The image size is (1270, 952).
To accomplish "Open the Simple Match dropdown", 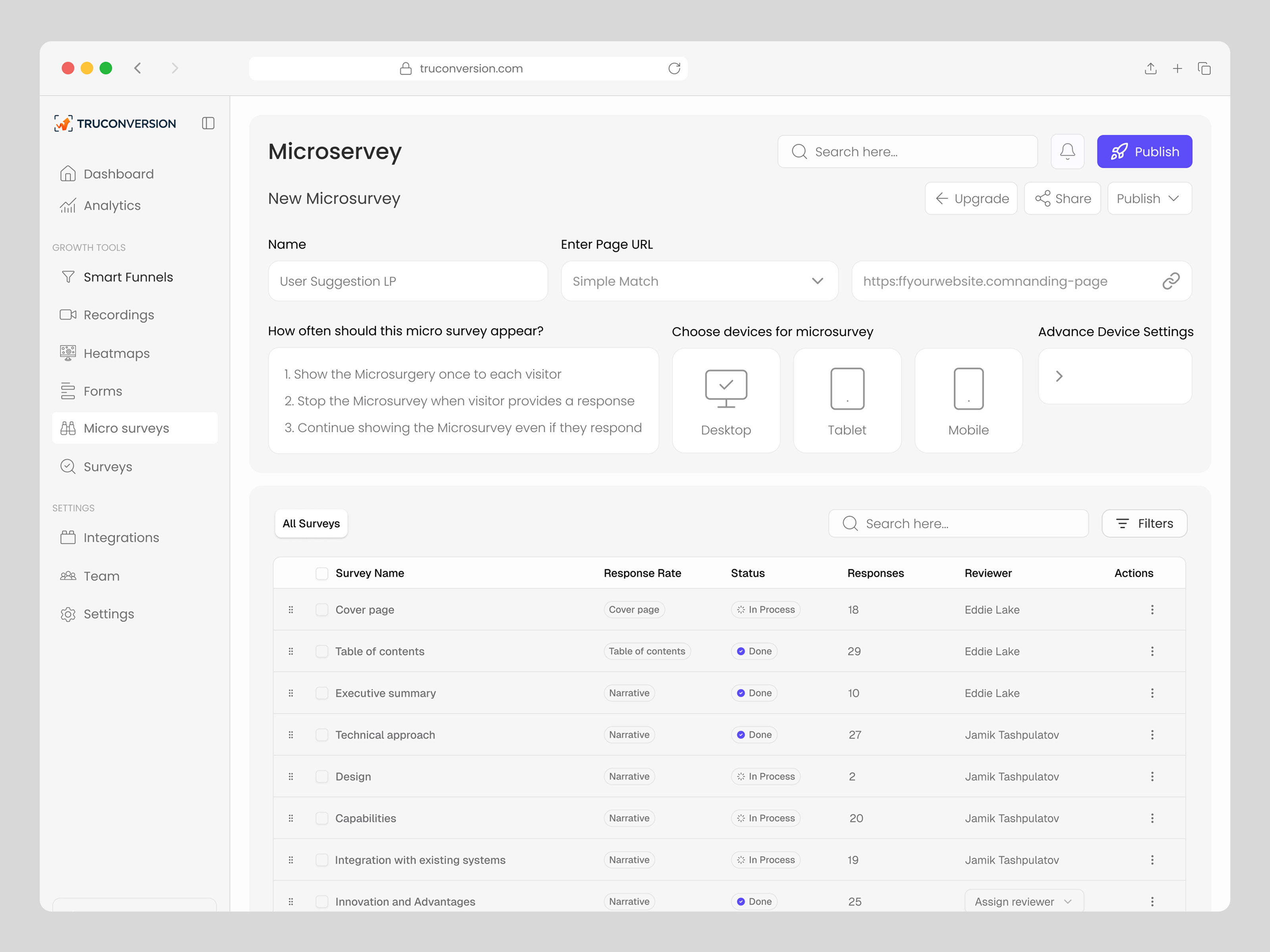I will pyautogui.click(x=699, y=281).
